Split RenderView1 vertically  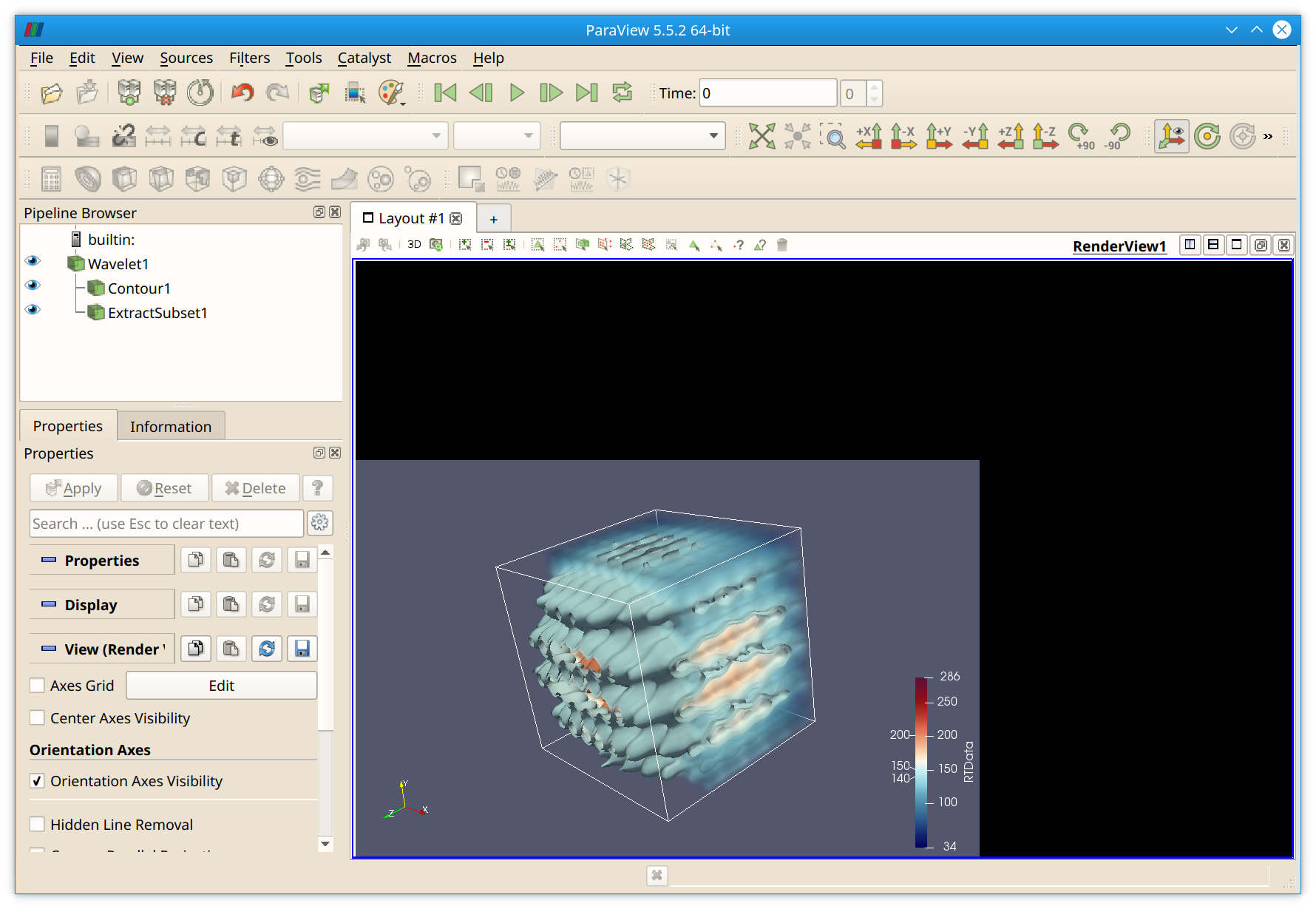tap(1213, 245)
